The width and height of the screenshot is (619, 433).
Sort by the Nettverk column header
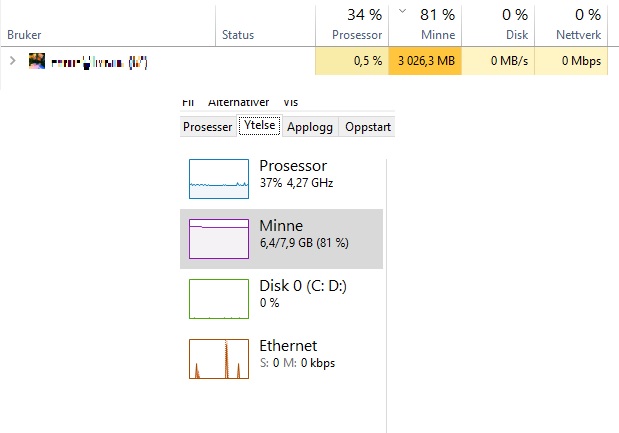tap(571, 25)
